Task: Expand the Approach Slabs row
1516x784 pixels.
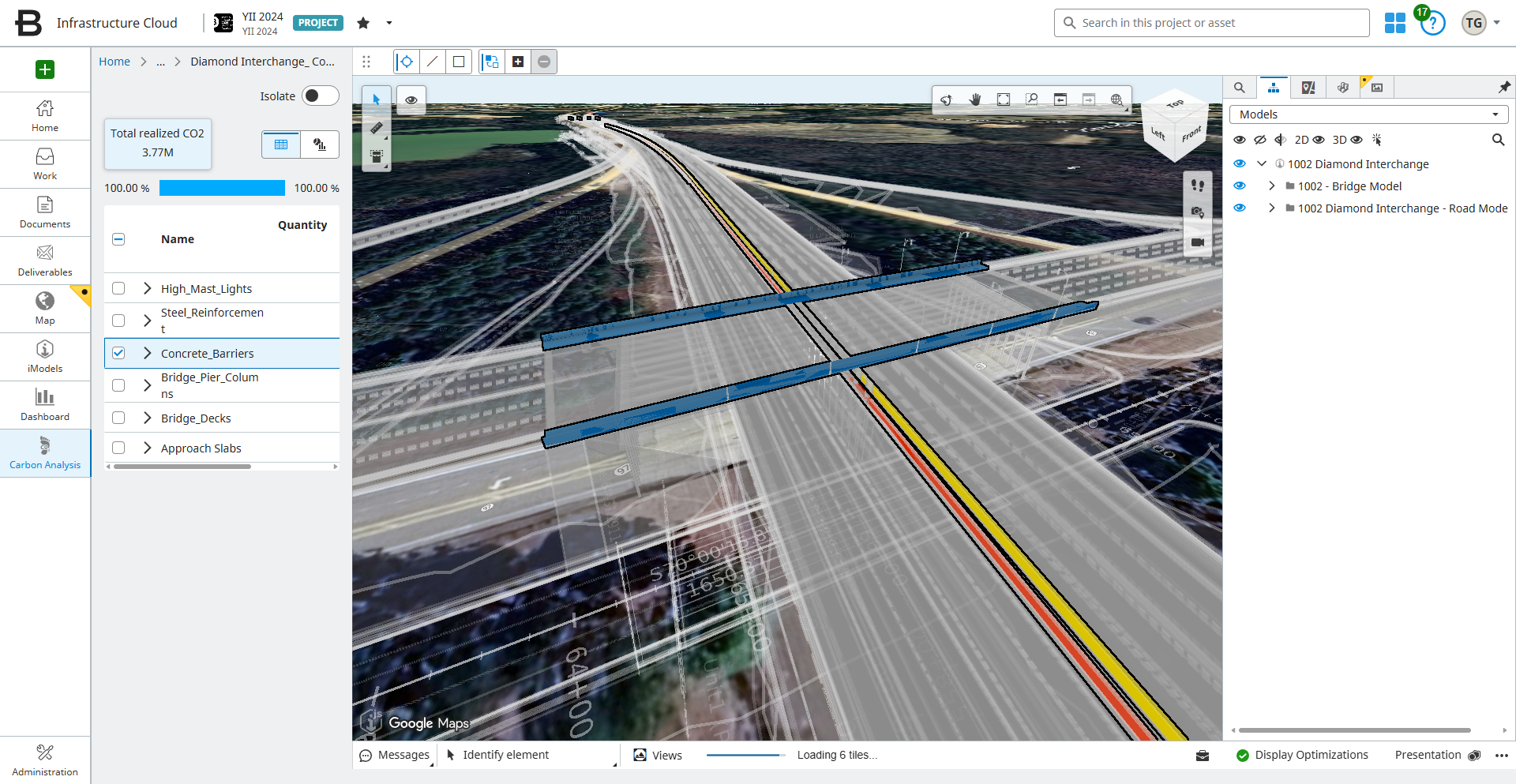Action: click(x=146, y=448)
